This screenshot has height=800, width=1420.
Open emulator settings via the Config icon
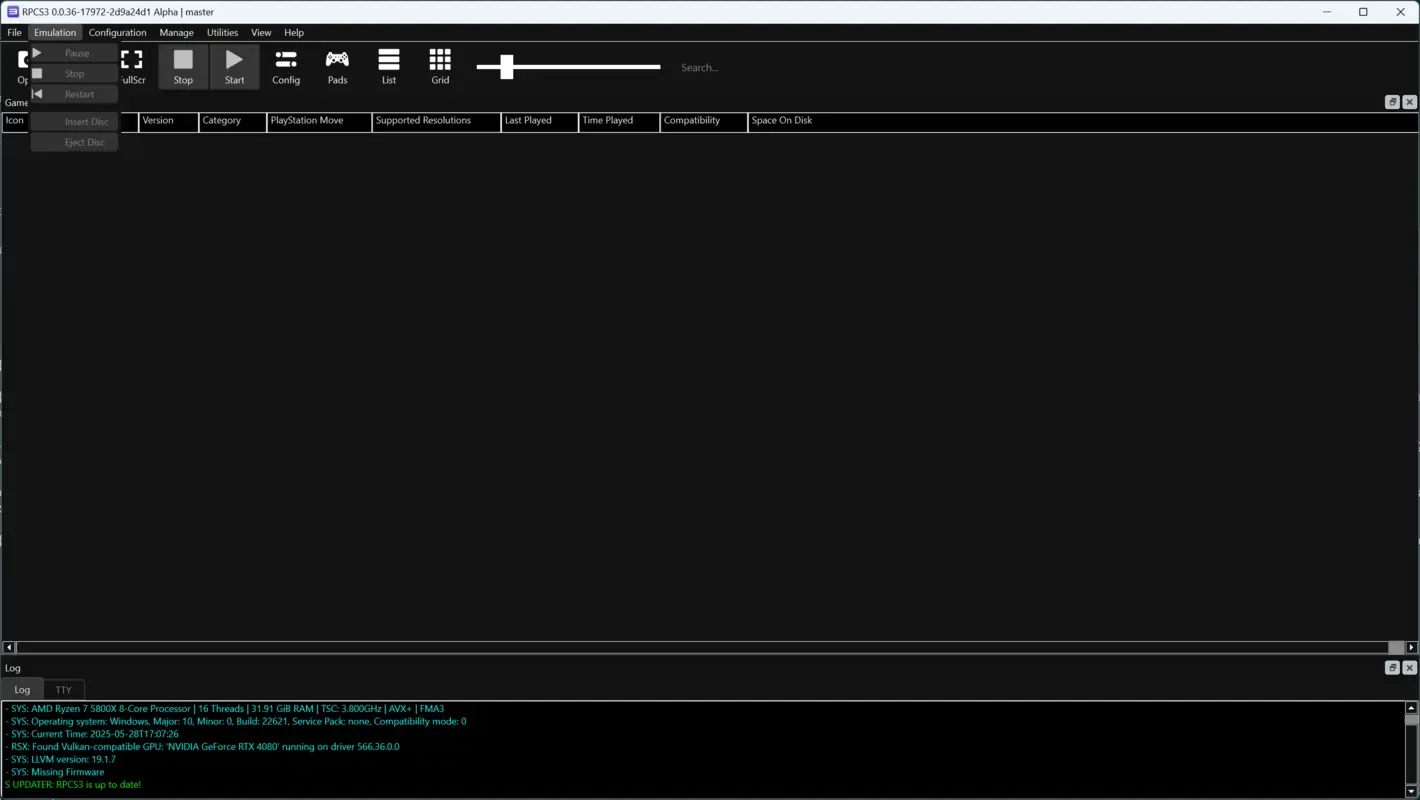[286, 66]
